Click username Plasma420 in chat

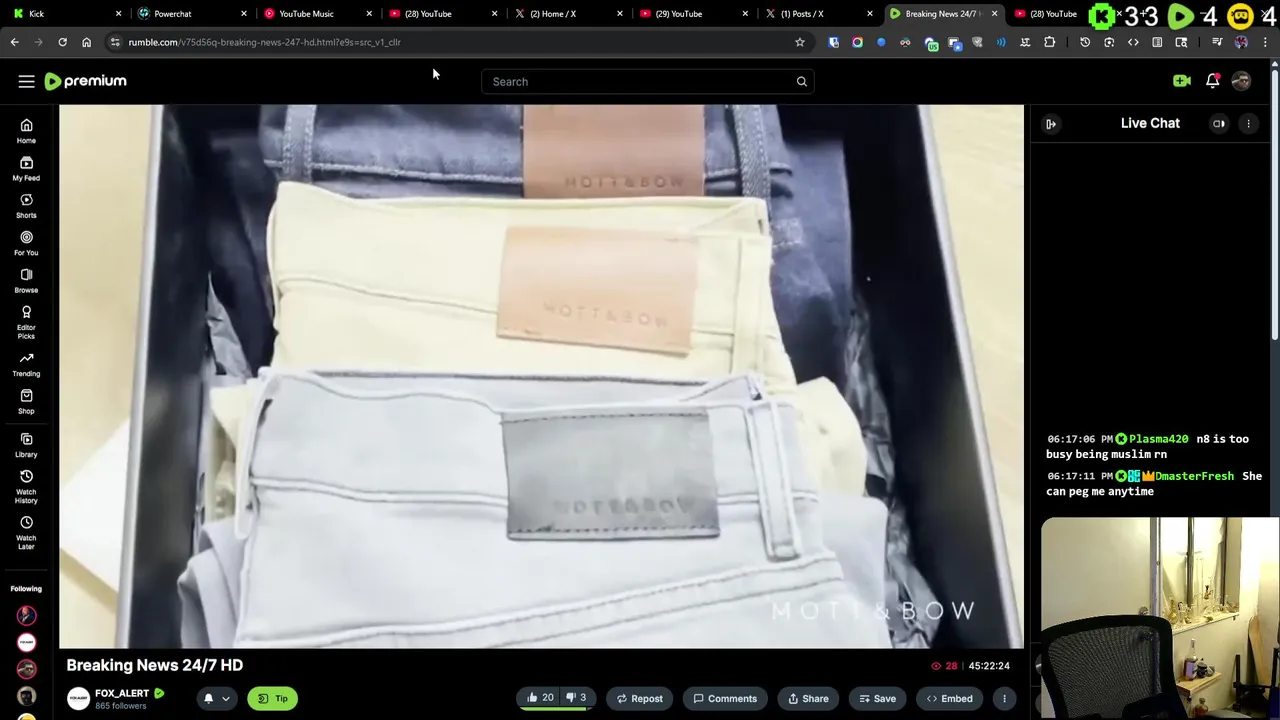(1158, 439)
